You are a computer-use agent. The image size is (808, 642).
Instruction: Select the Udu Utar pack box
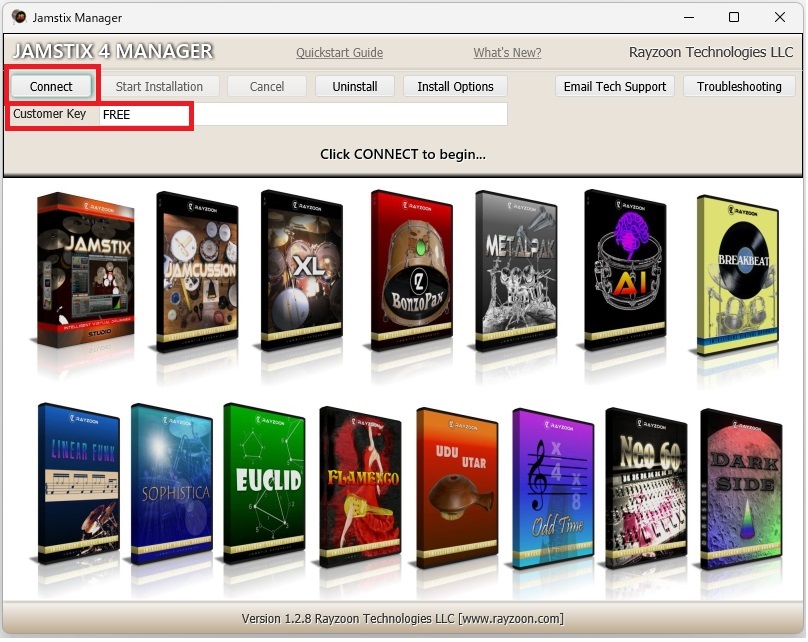tap(457, 486)
